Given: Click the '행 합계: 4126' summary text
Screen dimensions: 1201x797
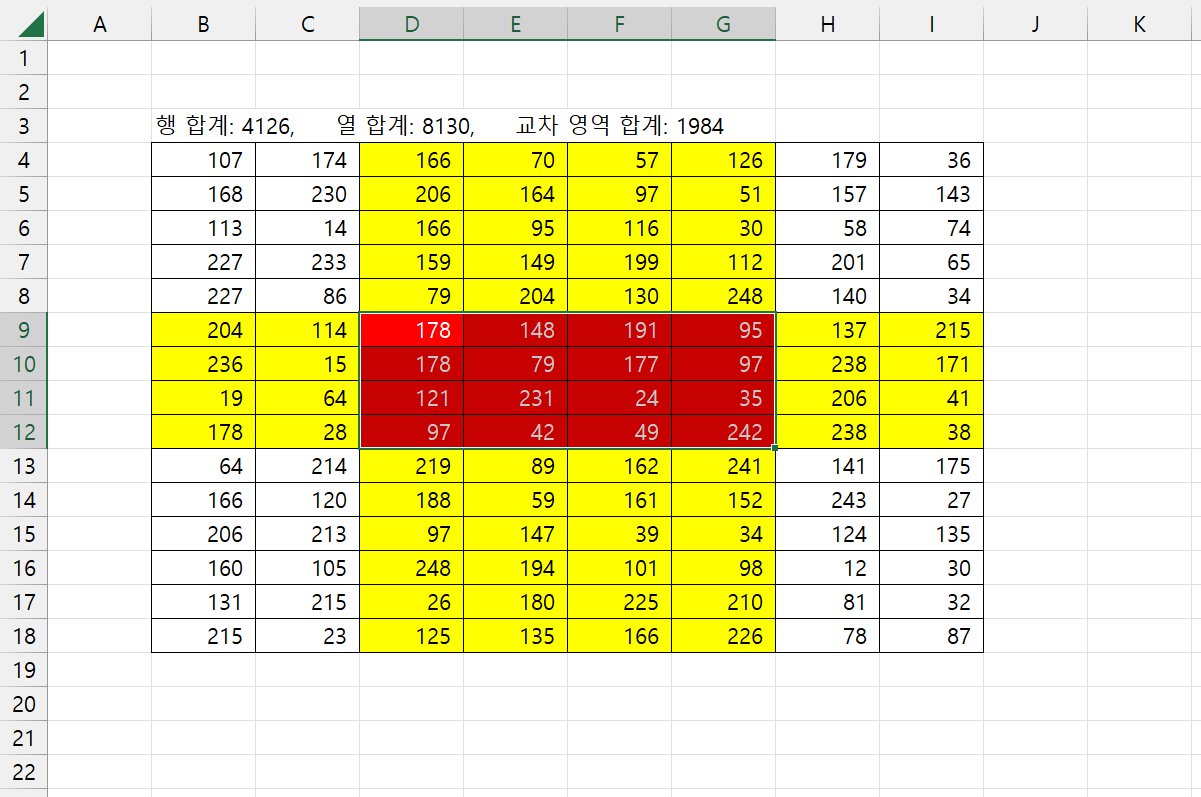Looking at the screenshot, I should pos(225,126).
